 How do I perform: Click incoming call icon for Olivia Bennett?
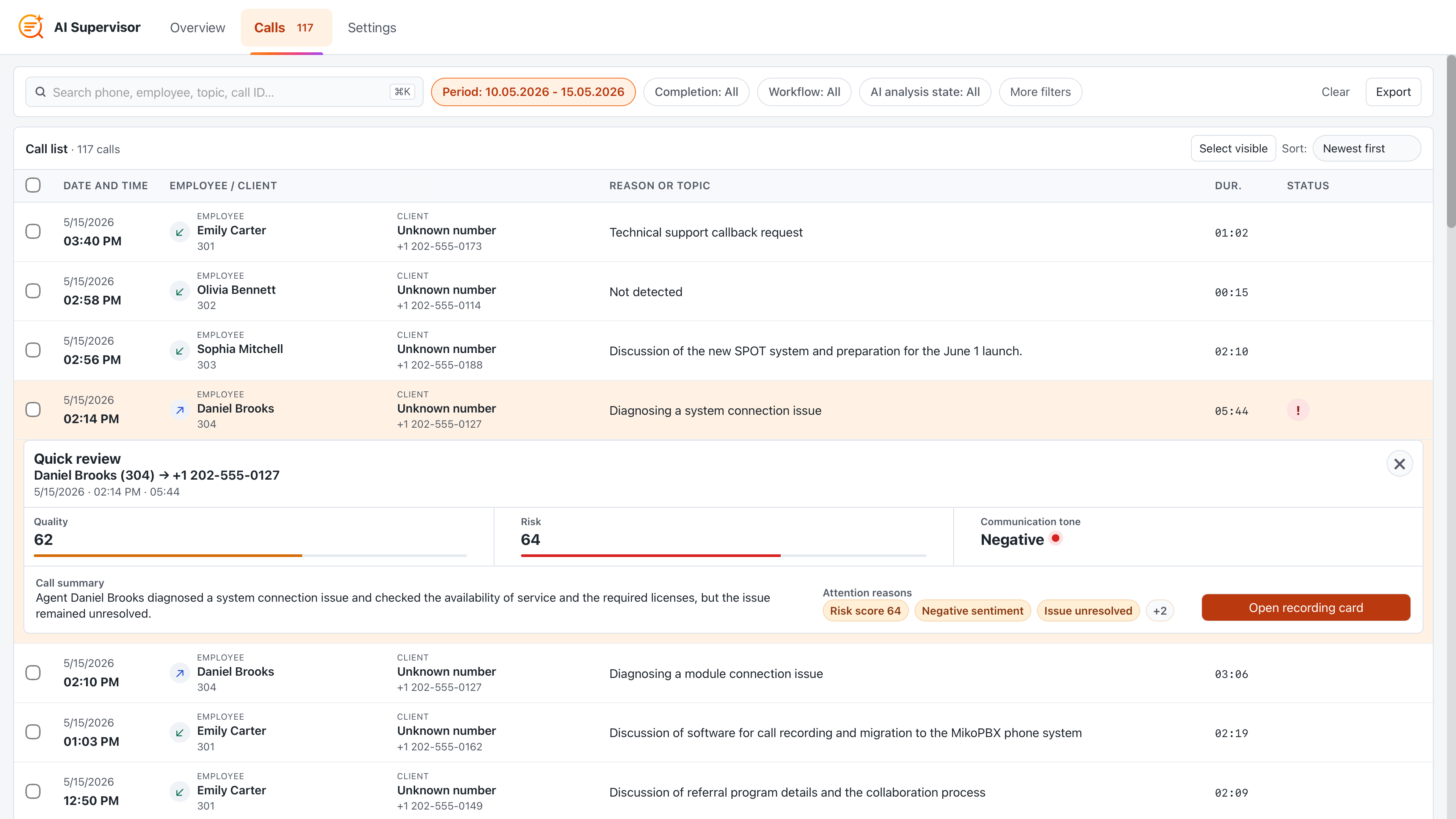click(x=180, y=291)
